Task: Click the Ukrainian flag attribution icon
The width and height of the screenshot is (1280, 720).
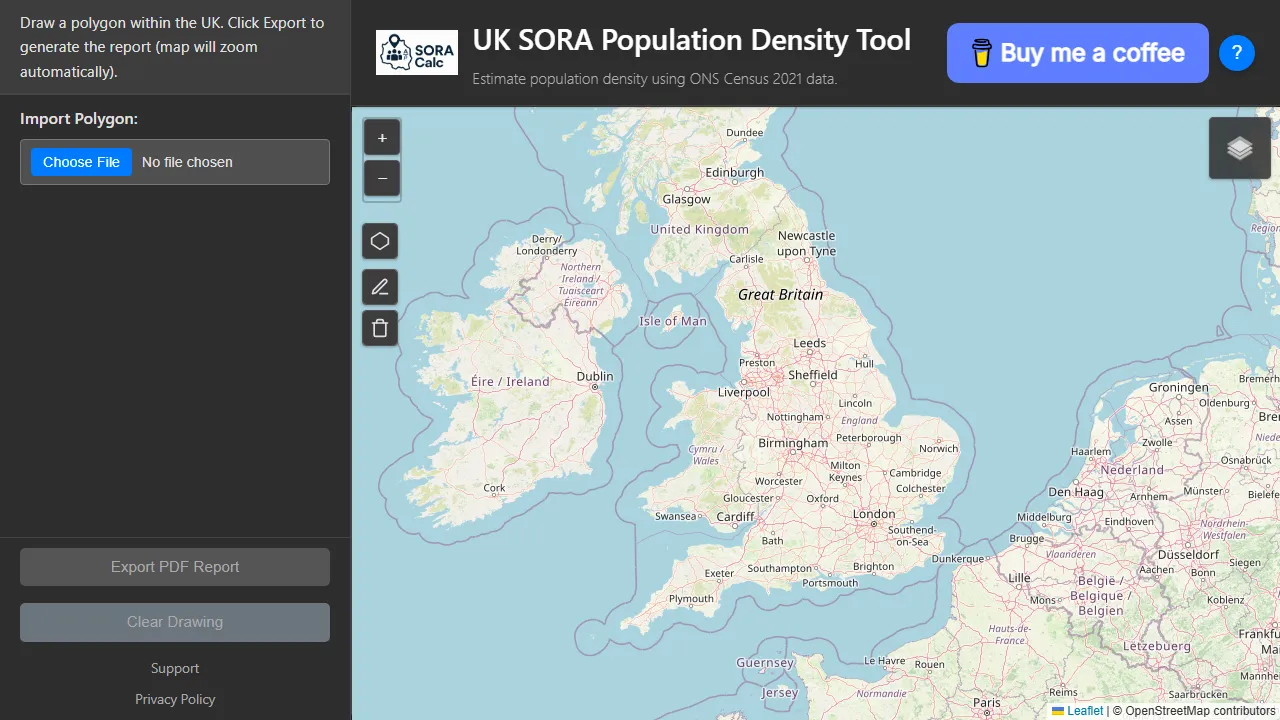Action: [x=1057, y=711]
